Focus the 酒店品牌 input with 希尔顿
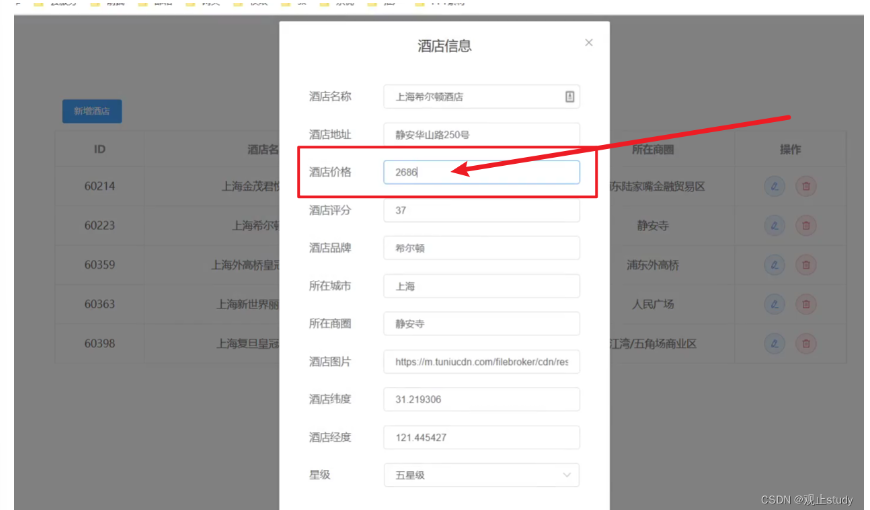Screen dimensions: 870x510 point(482,248)
